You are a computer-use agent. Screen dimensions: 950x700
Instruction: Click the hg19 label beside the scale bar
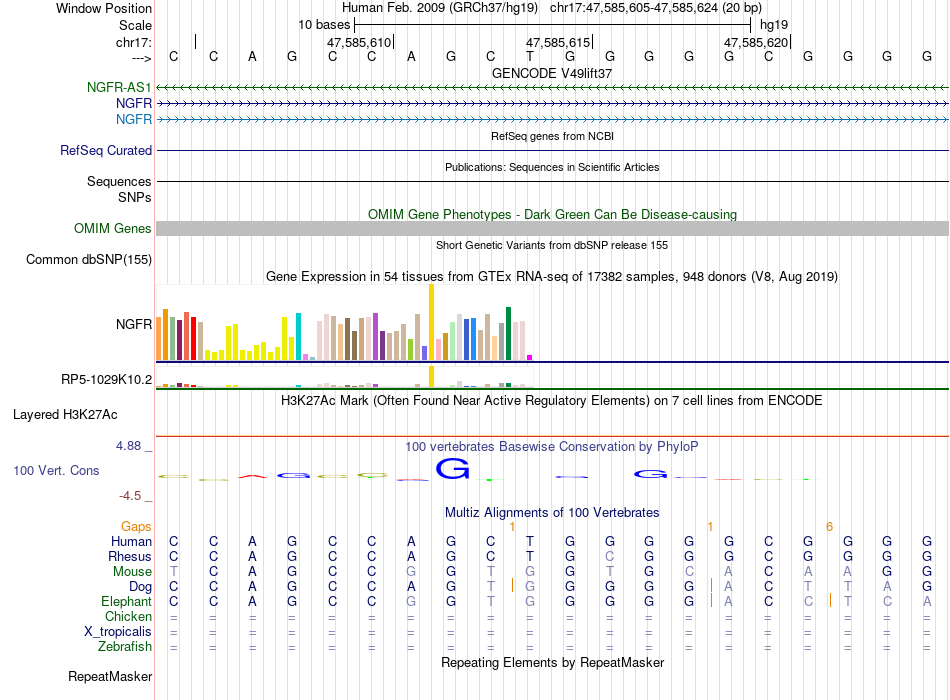click(774, 25)
